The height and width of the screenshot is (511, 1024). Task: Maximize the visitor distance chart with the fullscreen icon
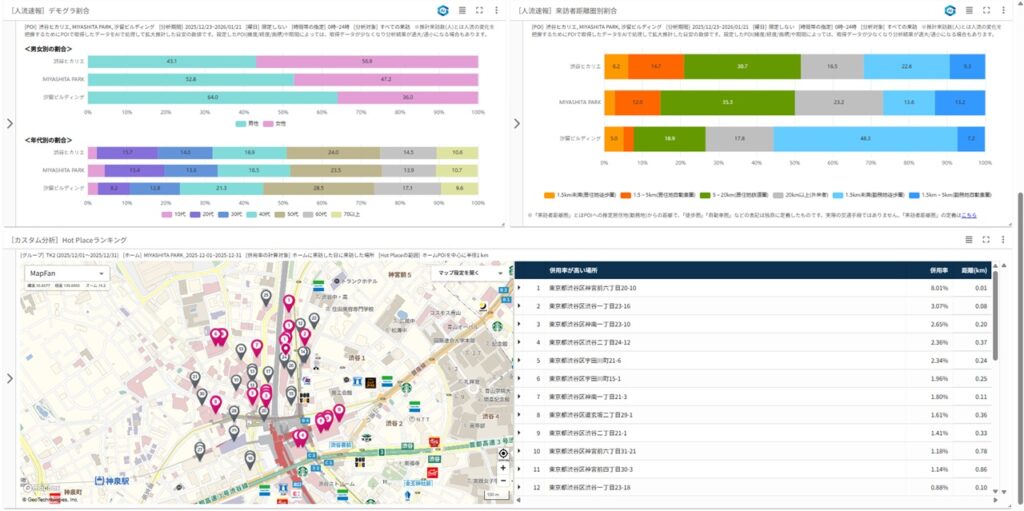click(987, 10)
